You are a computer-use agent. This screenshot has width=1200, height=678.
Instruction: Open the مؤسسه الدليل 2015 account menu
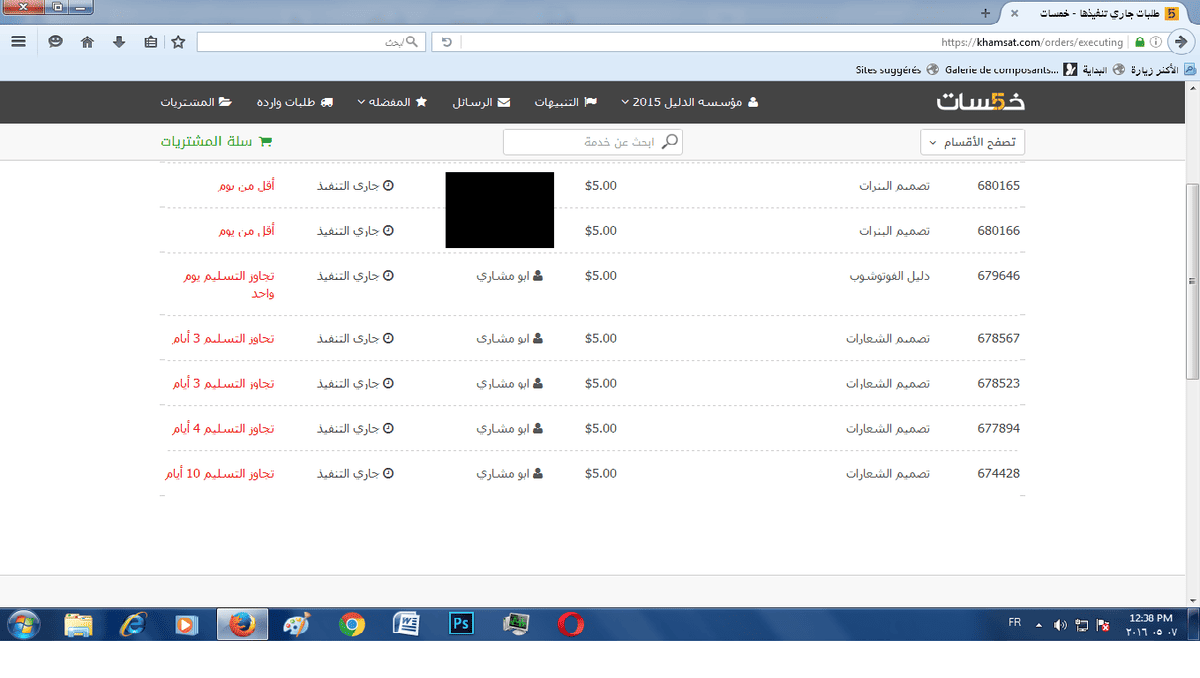(690, 102)
